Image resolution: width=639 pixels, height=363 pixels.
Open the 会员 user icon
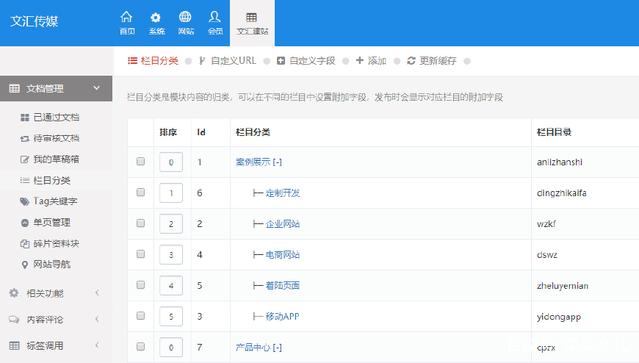pos(215,17)
